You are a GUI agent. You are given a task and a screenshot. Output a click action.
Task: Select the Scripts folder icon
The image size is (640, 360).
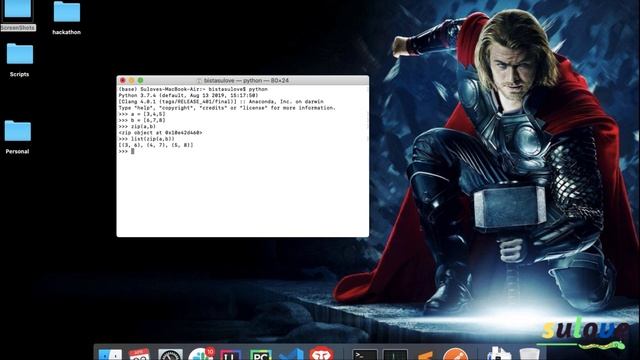click(x=20, y=54)
